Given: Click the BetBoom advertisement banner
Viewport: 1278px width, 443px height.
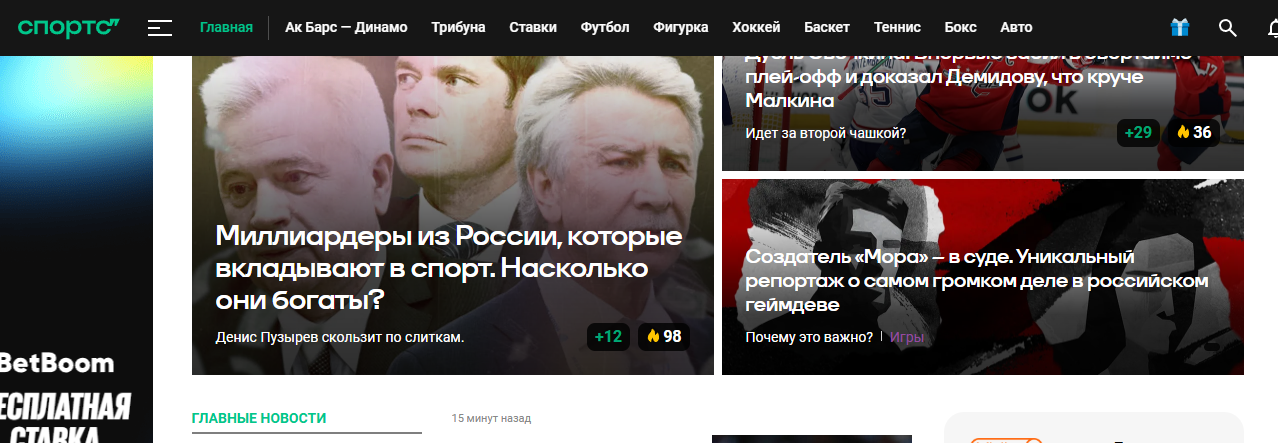Looking at the screenshot, I should [76, 250].
